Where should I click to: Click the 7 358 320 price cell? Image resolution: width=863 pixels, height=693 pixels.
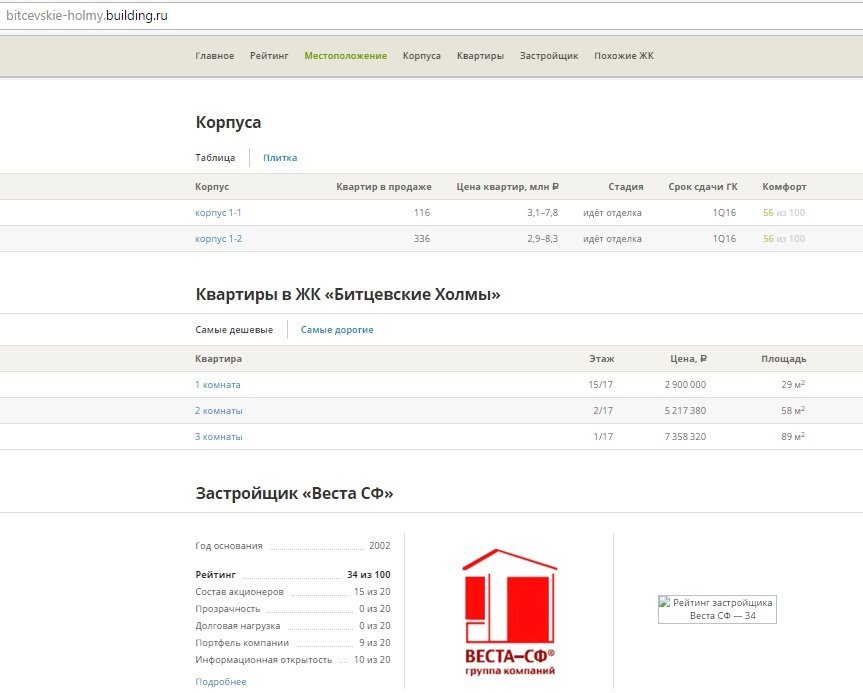pos(685,436)
